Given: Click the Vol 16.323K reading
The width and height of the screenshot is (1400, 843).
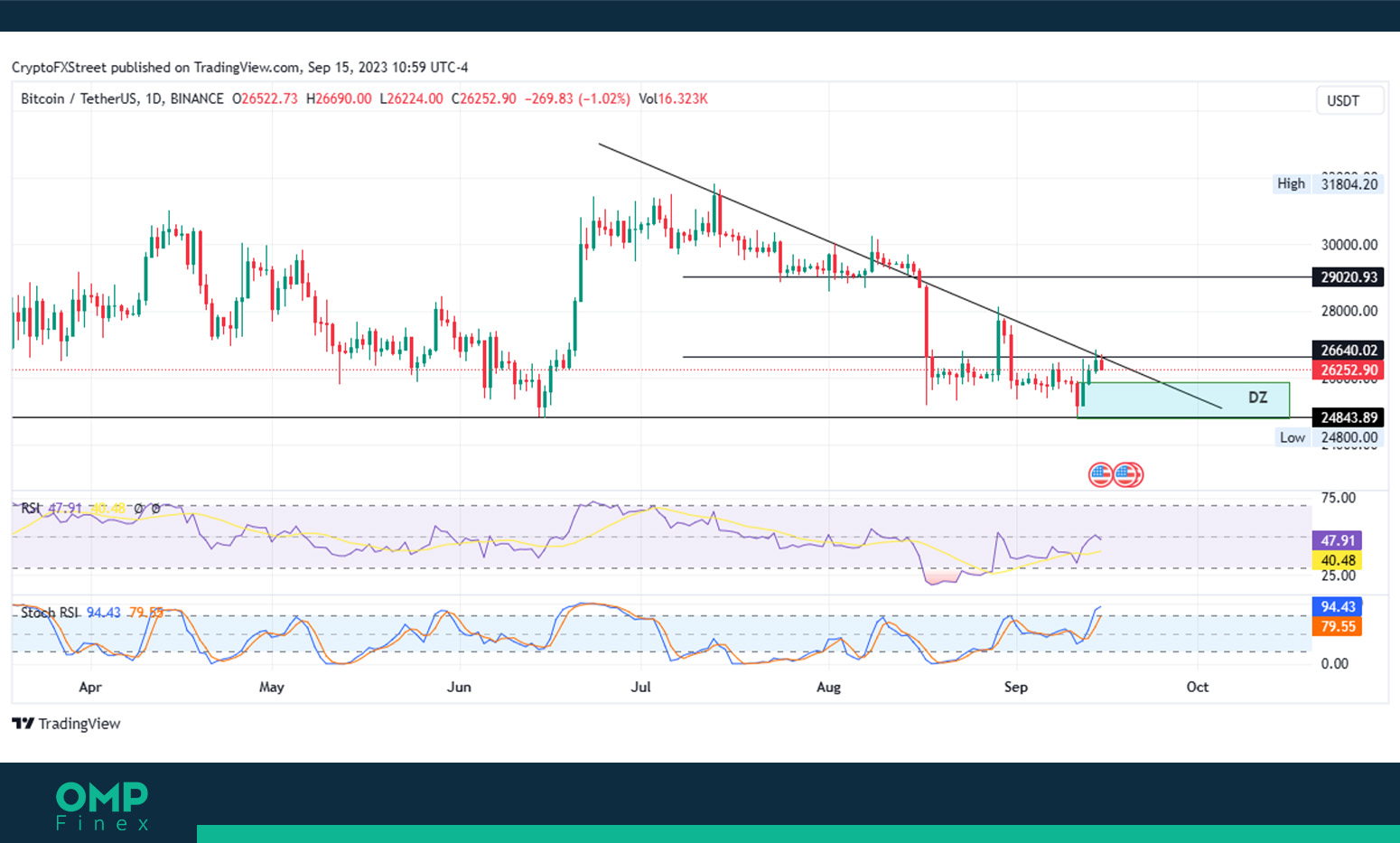Looking at the screenshot, I should (x=673, y=98).
